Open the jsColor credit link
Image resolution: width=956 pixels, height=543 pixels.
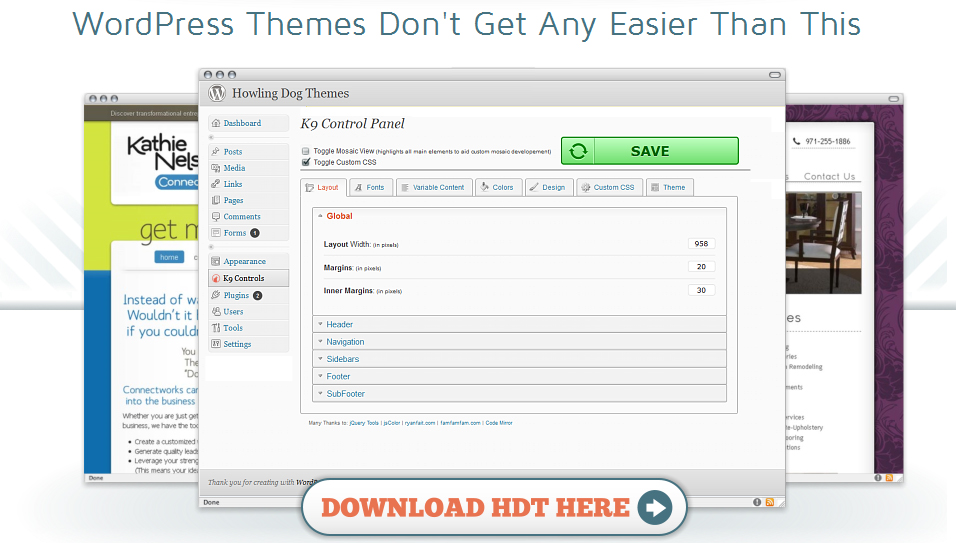coord(391,423)
